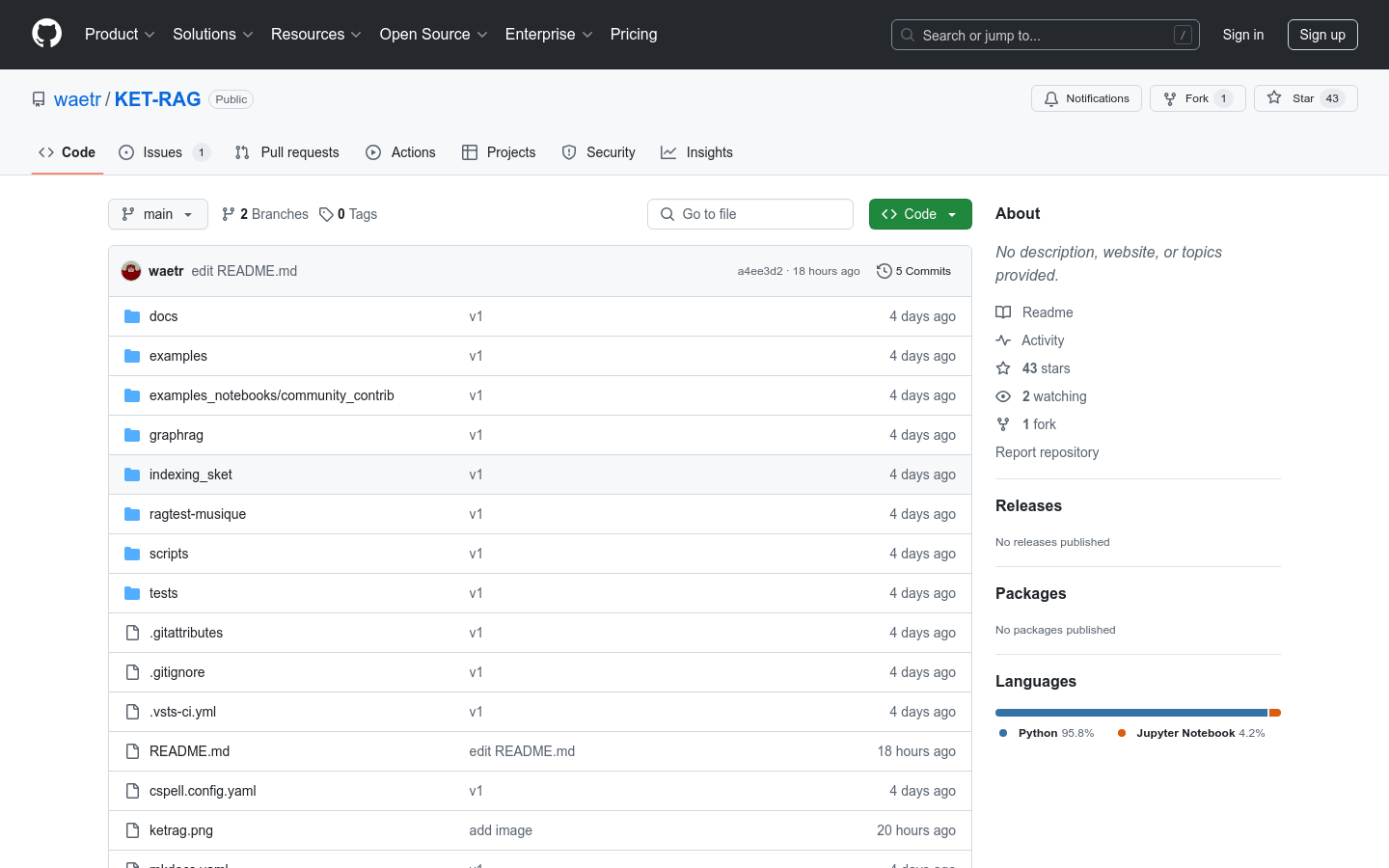
Task: Click the Readme book icon in About
Action: 1003,312
